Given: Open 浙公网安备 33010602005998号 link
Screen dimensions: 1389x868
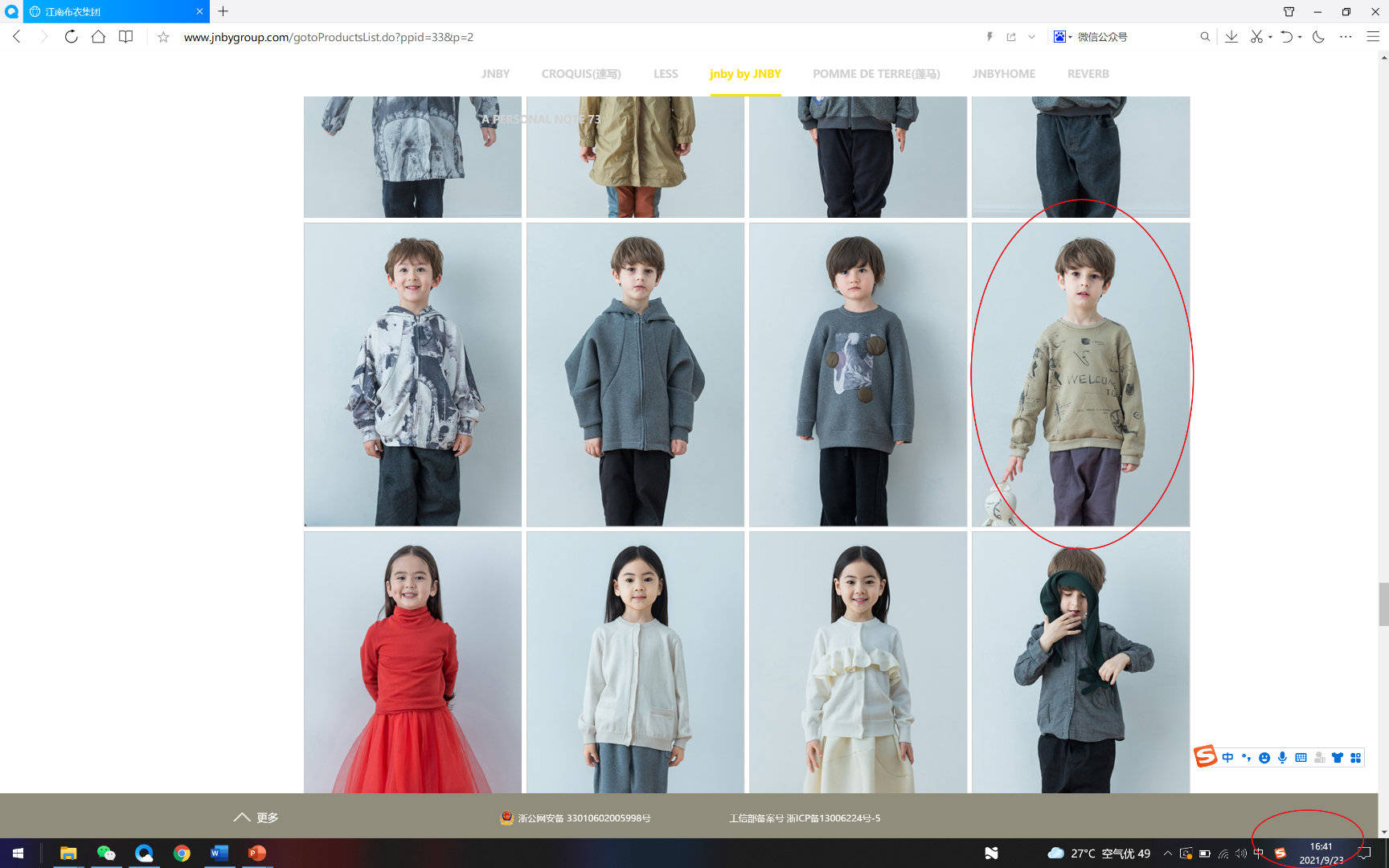Looking at the screenshot, I should (576, 818).
